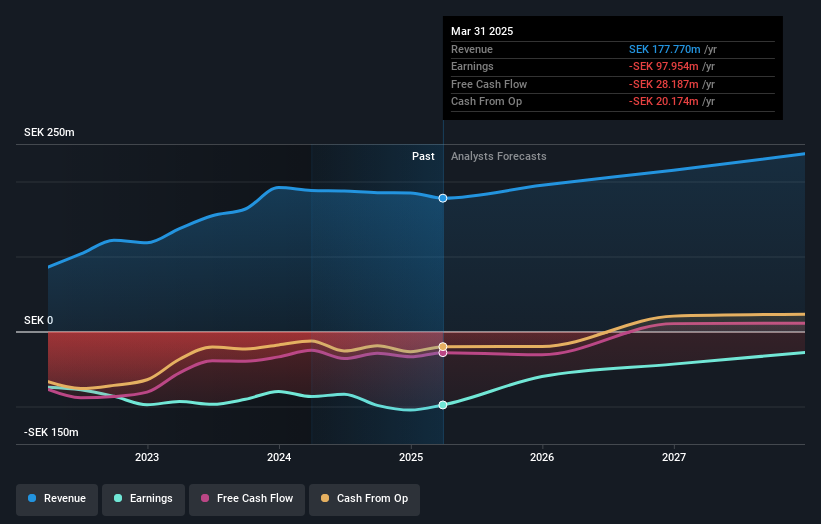Toggle the Earnings legend button
Screen dimensions: 821x524
click(143, 499)
